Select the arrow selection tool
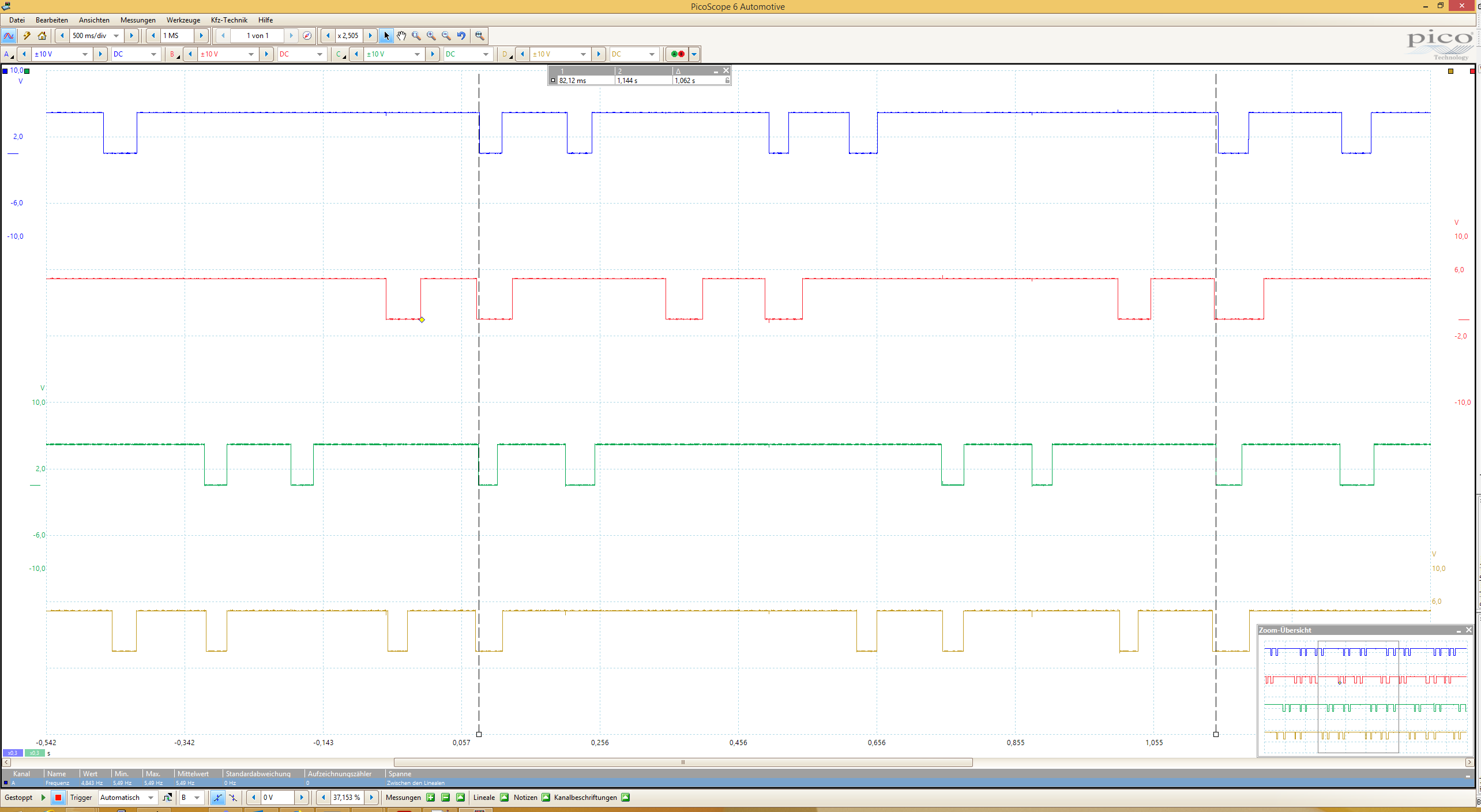The width and height of the screenshot is (1481, 812). tap(386, 36)
